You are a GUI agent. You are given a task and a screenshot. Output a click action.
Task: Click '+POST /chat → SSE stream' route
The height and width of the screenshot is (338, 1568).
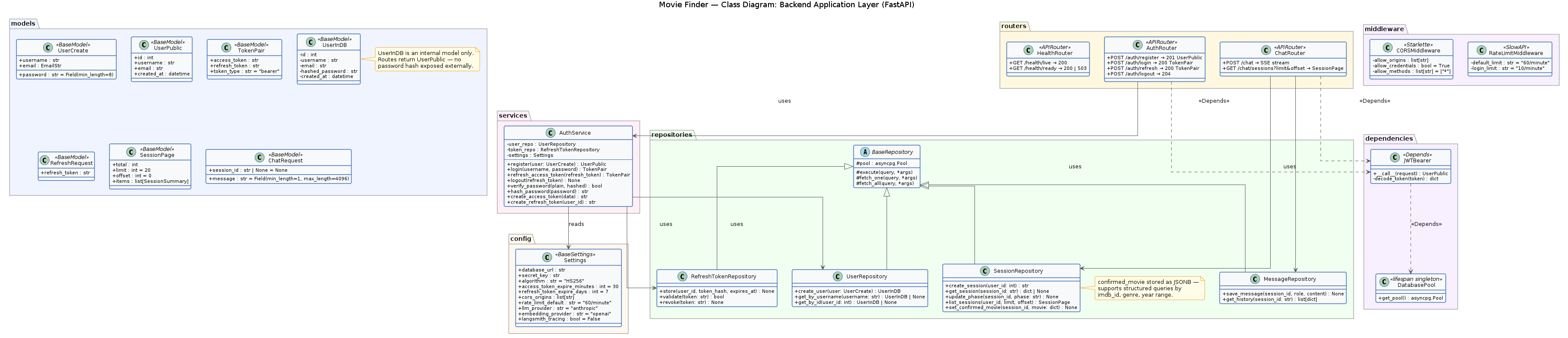point(1256,63)
